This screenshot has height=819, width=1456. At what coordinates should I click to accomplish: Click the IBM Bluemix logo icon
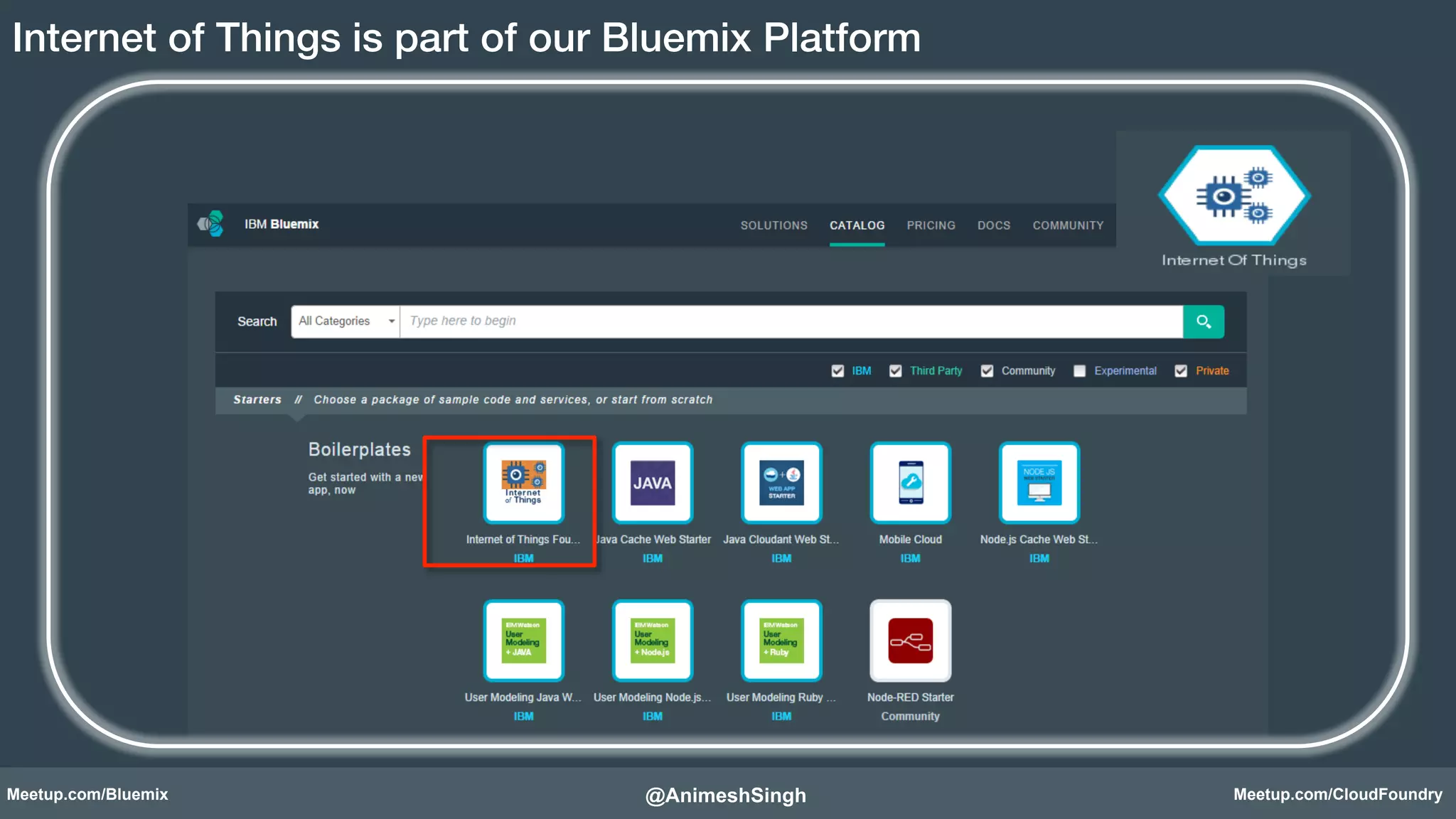[210, 224]
